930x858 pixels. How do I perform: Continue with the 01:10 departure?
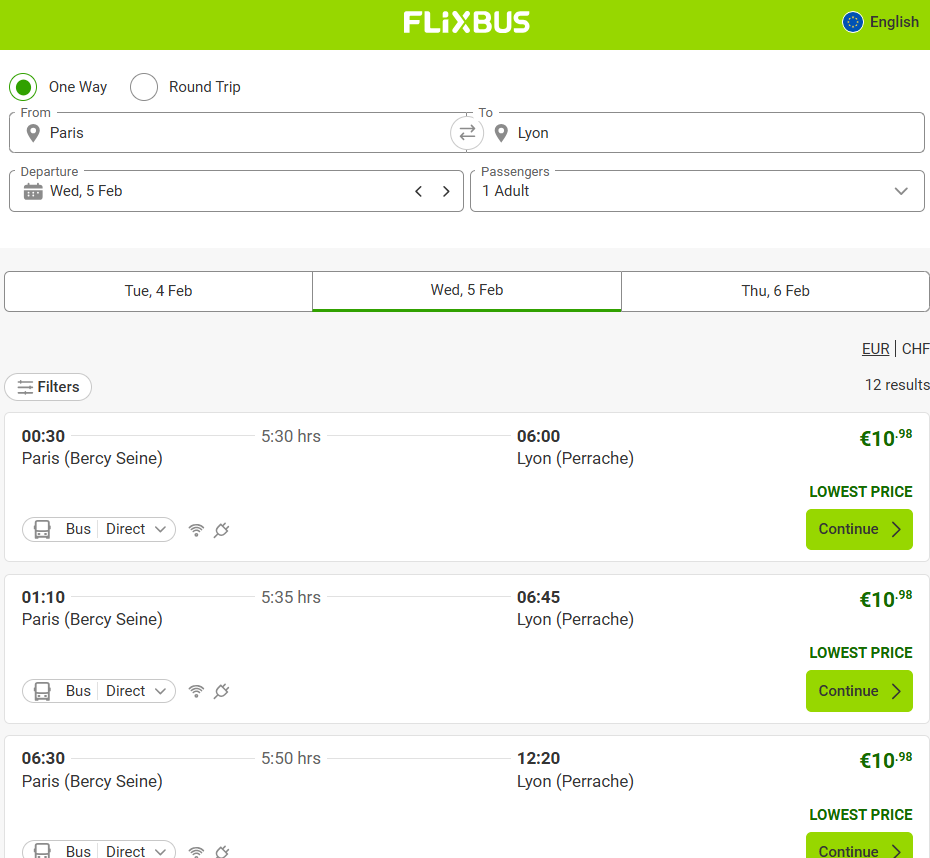[859, 691]
